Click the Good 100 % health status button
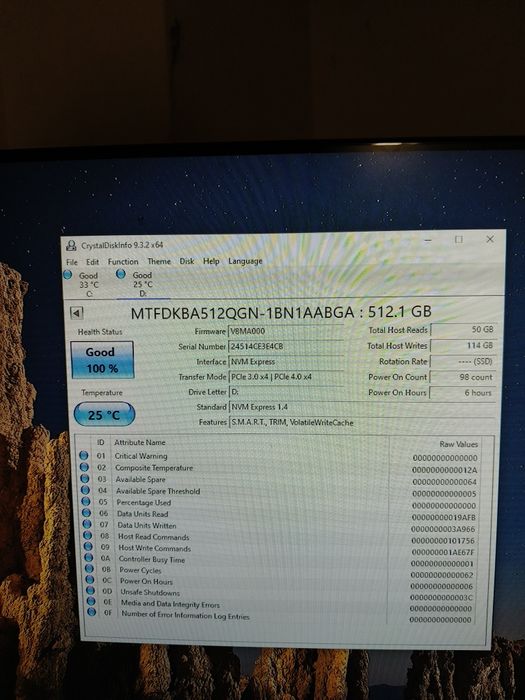This screenshot has height=700, width=525. [x=102, y=360]
